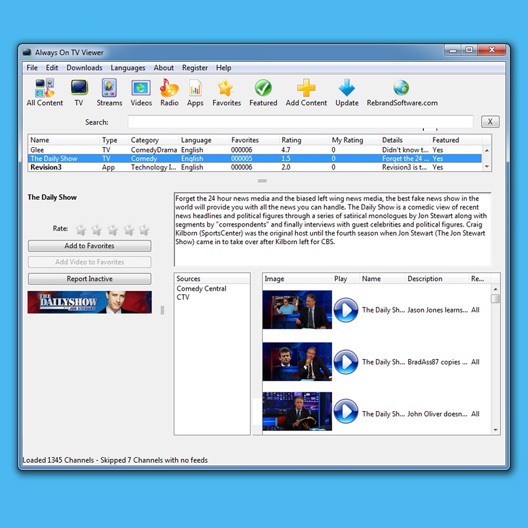The height and width of the screenshot is (528, 528).
Task: Select Comedy Central in Sources list
Action: point(201,289)
